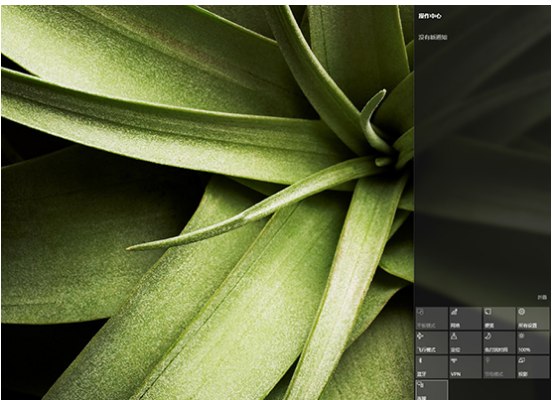The width and height of the screenshot is (552, 400).
Task: Open the Project (投影) quick action
Action: pyautogui.click(x=533, y=367)
